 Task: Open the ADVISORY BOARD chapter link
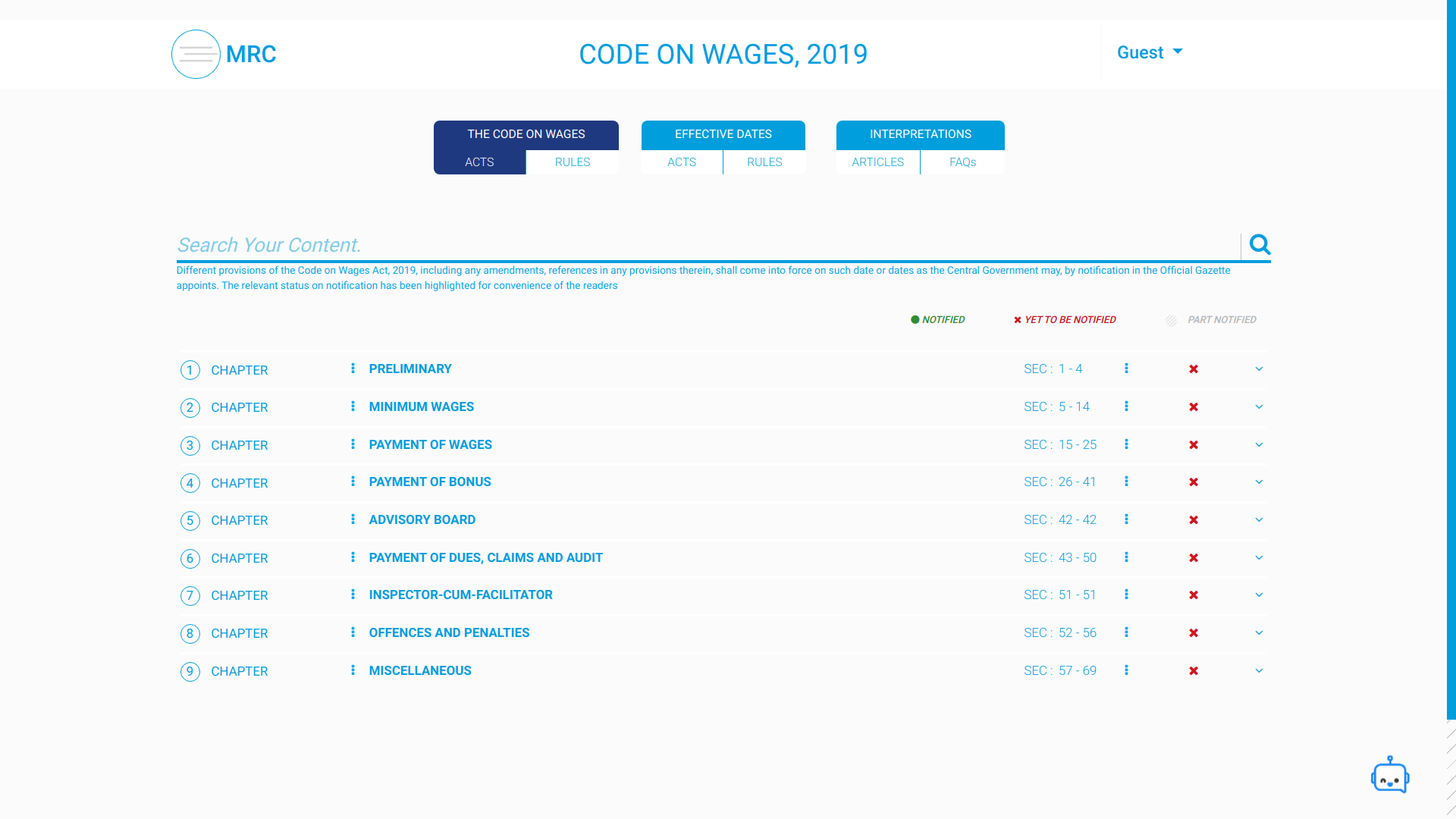422,519
